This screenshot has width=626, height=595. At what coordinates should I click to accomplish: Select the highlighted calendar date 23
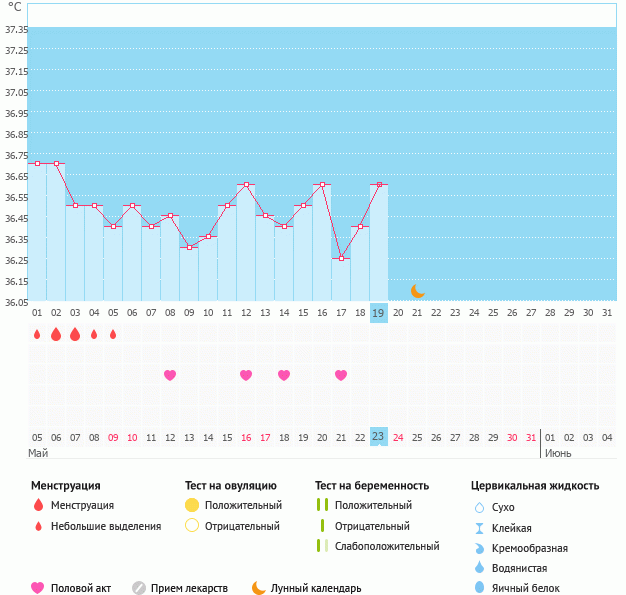(x=379, y=436)
